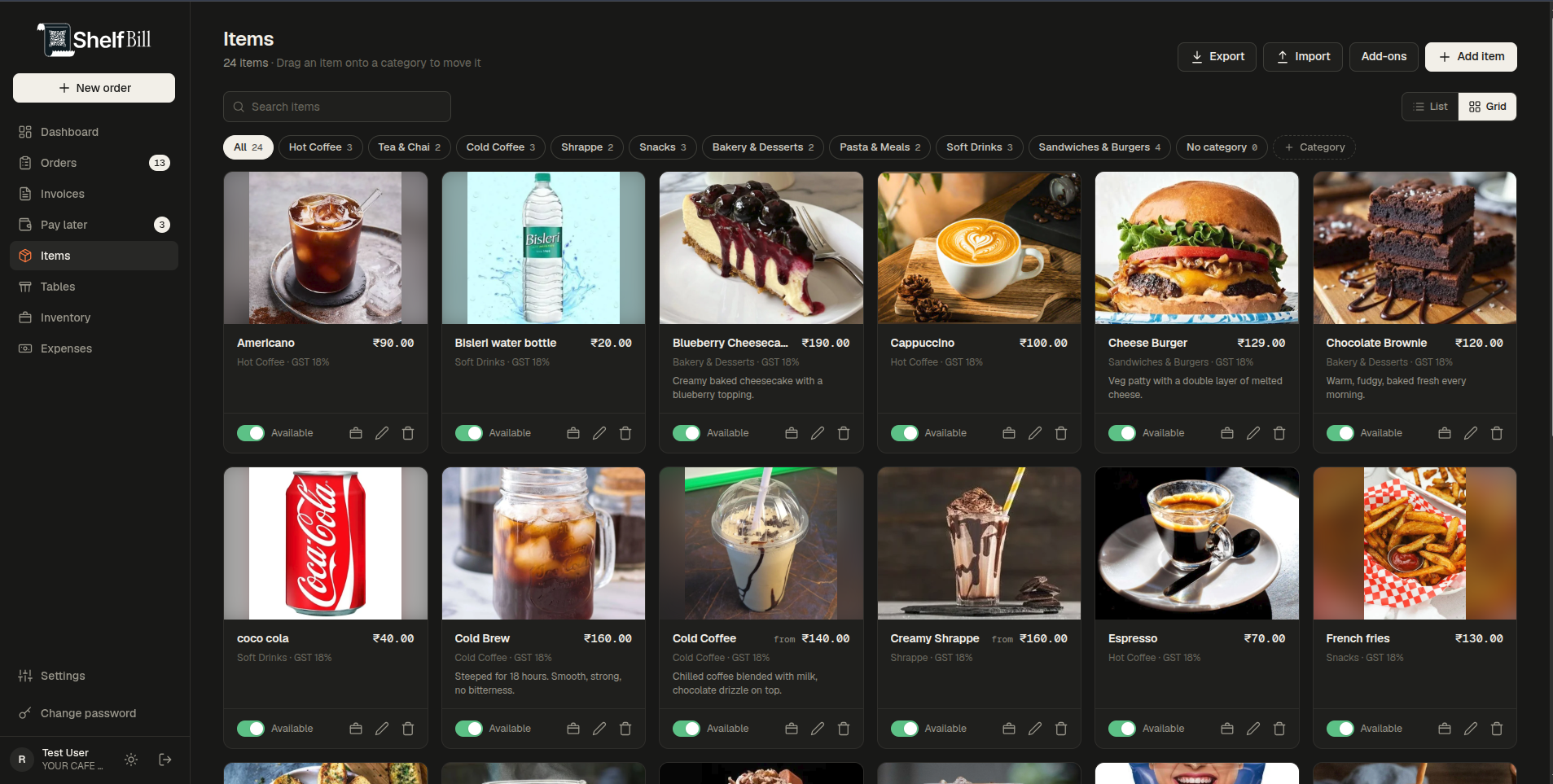Delete French fries with the trash icon

(1497, 729)
